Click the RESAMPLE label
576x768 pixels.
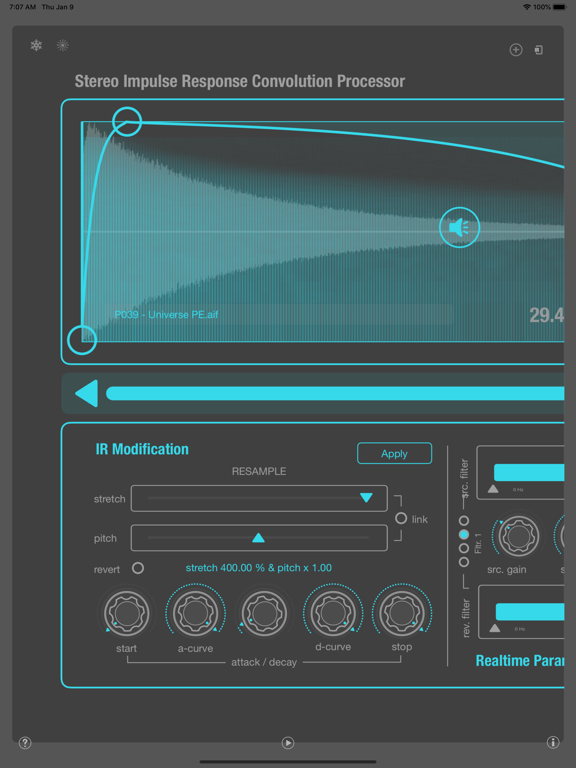pyautogui.click(x=259, y=471)
